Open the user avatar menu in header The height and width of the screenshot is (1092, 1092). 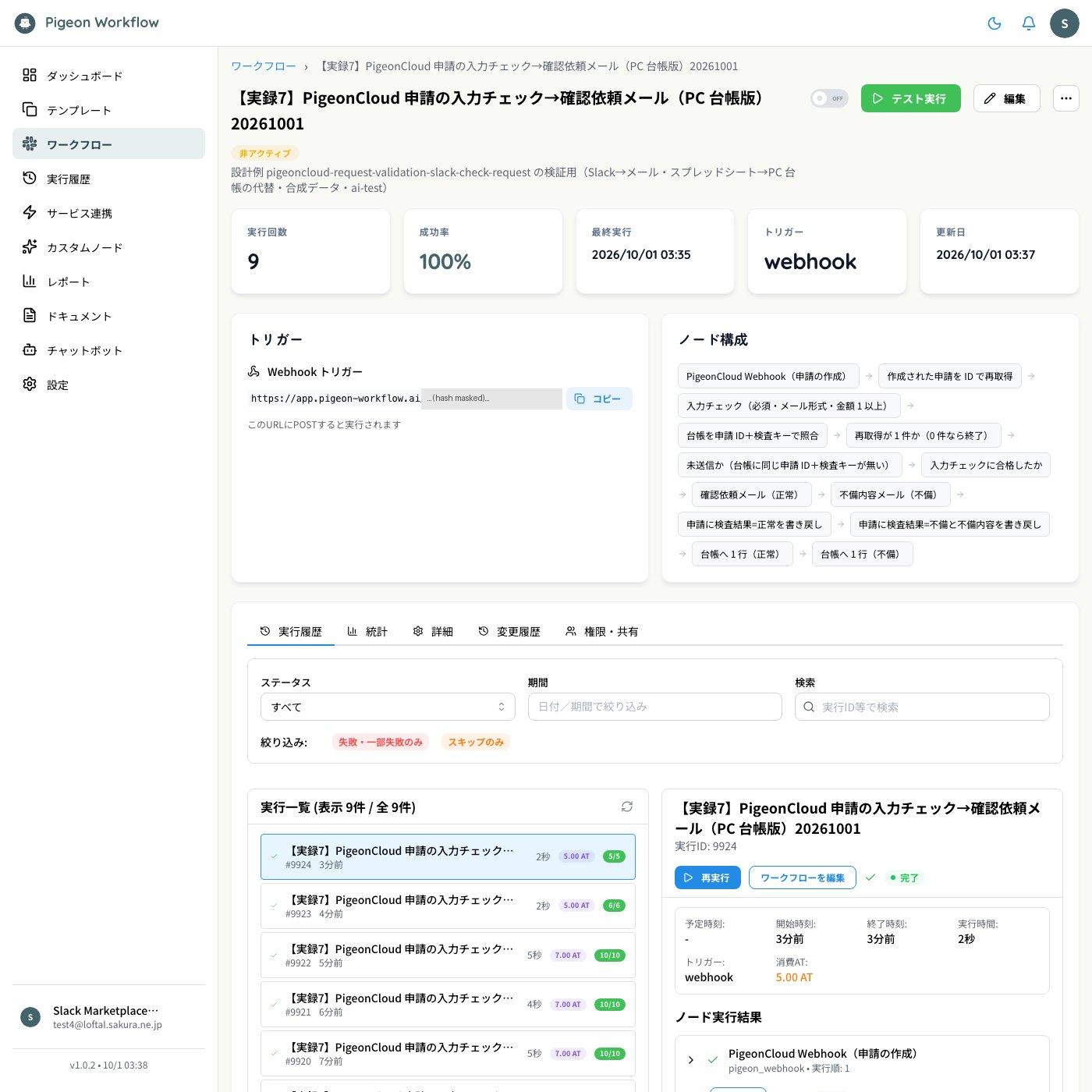[1065, 23]
